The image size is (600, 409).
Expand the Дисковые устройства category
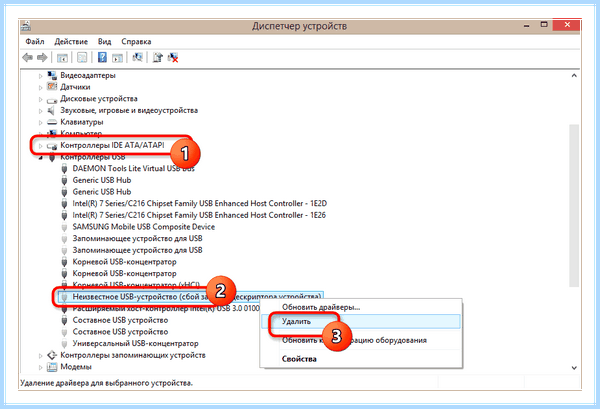pyautogui.click(x=41, y=99)
